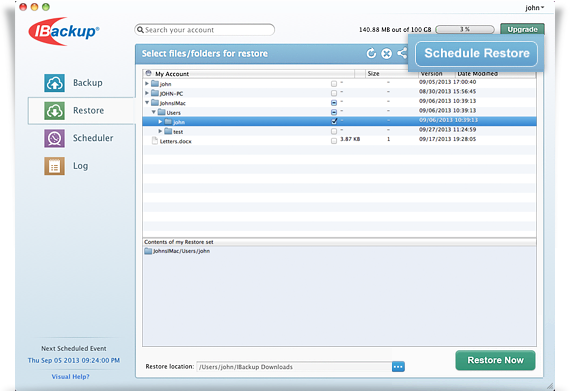Viewport: 570px width, 391px height.
Task: Click the My Account globe icon
Action: (x=148, y=73)
